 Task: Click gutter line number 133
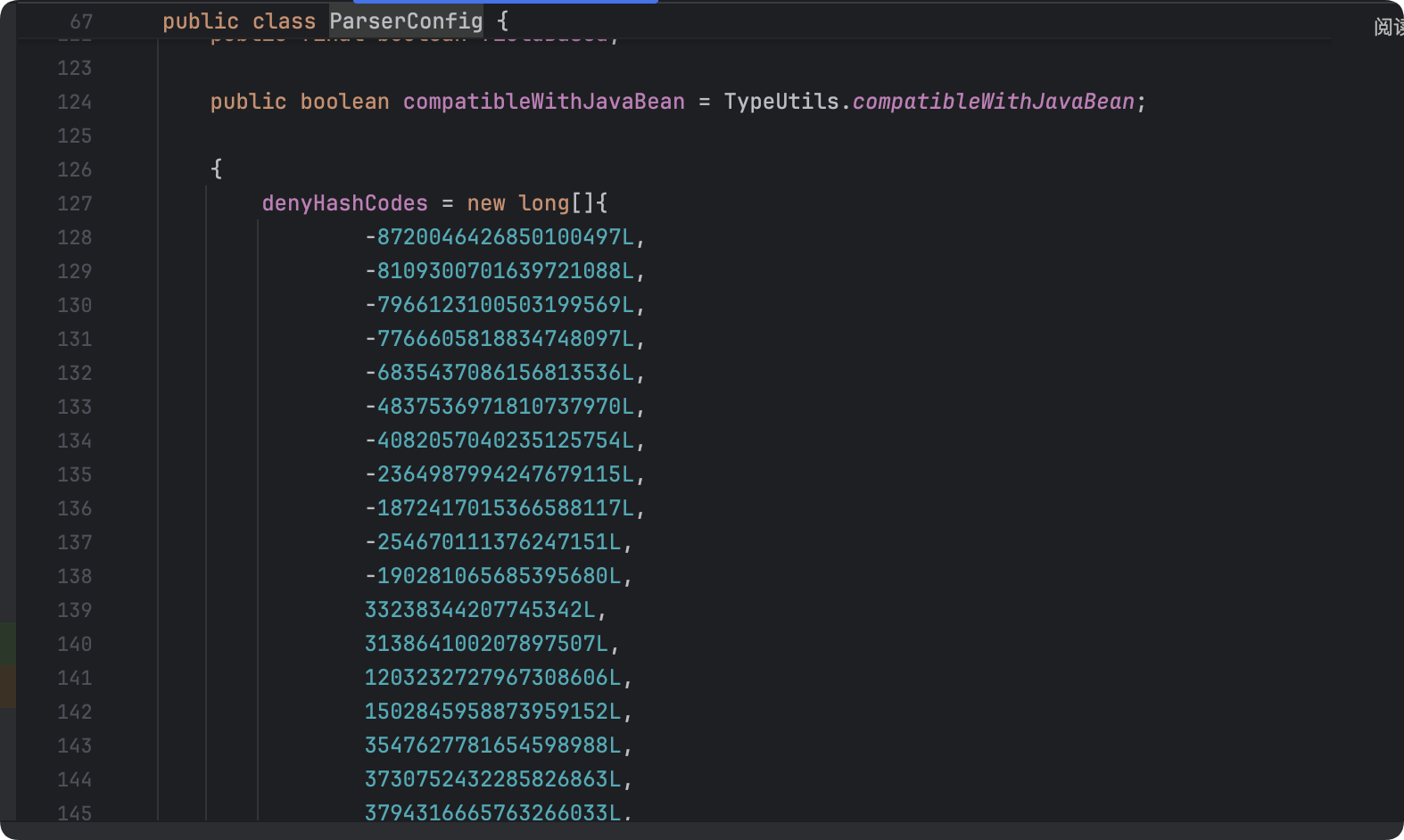click(74, 407)
